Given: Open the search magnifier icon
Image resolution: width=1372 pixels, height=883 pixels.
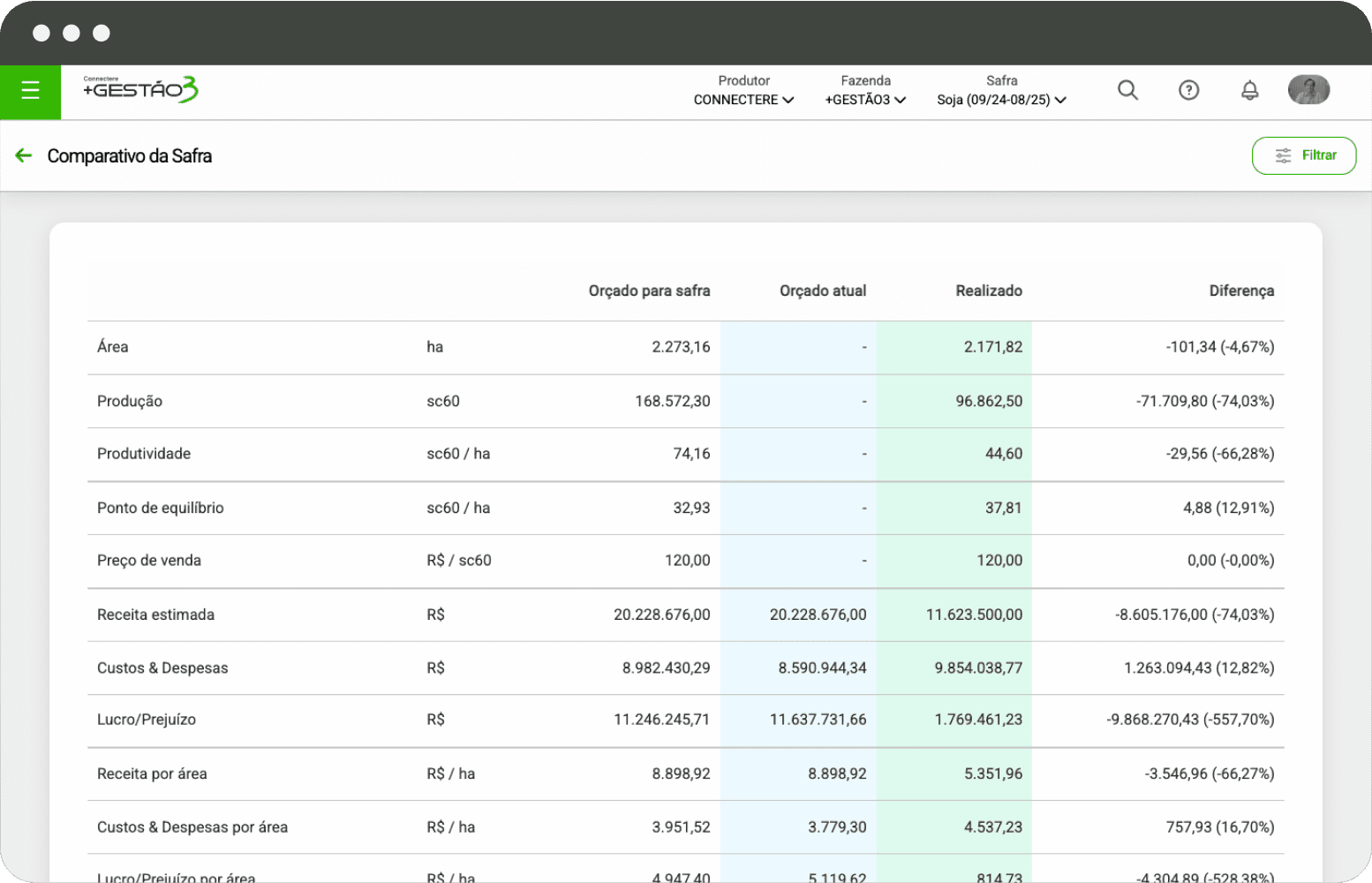Looking at the screenshot, I should click(1127, 90).
